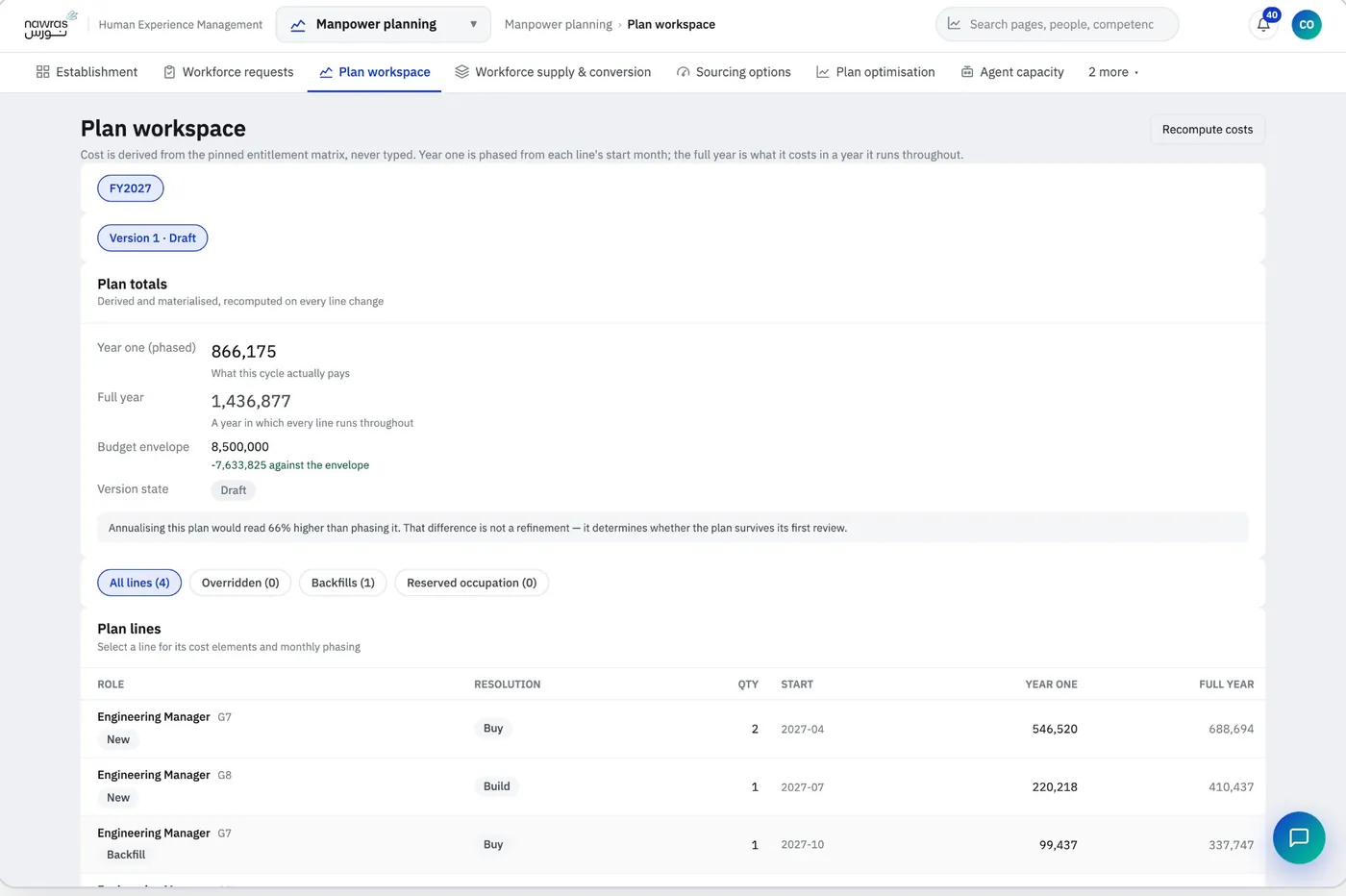Click the 8,500,000 budget envelope value

click(x=240, y=447)
